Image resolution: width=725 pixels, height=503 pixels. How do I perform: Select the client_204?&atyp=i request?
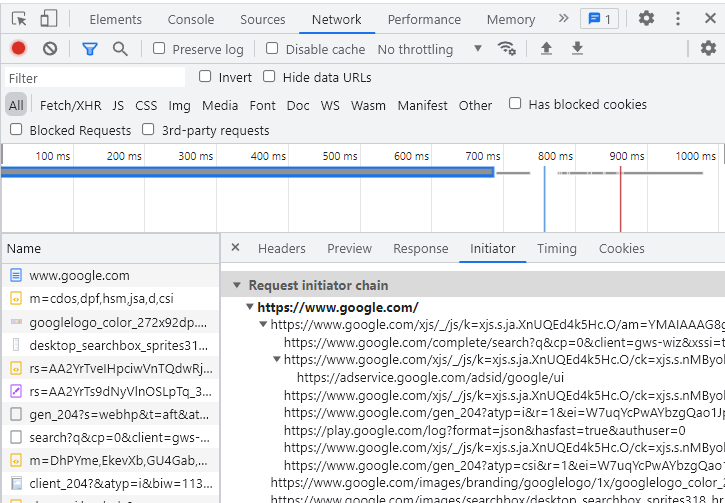point(111,484)
